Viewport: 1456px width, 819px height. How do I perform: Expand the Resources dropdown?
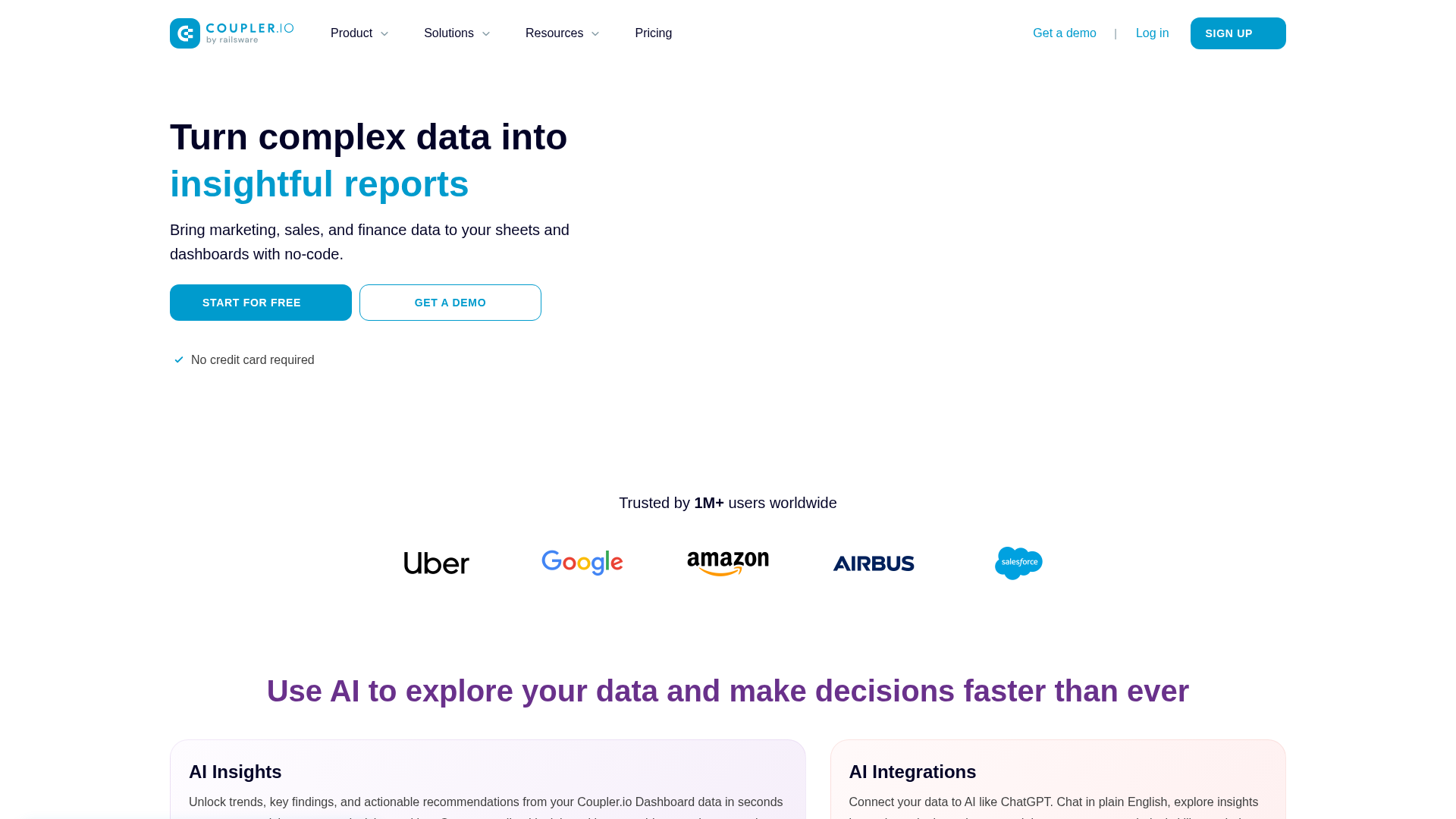tap(561, 33)
